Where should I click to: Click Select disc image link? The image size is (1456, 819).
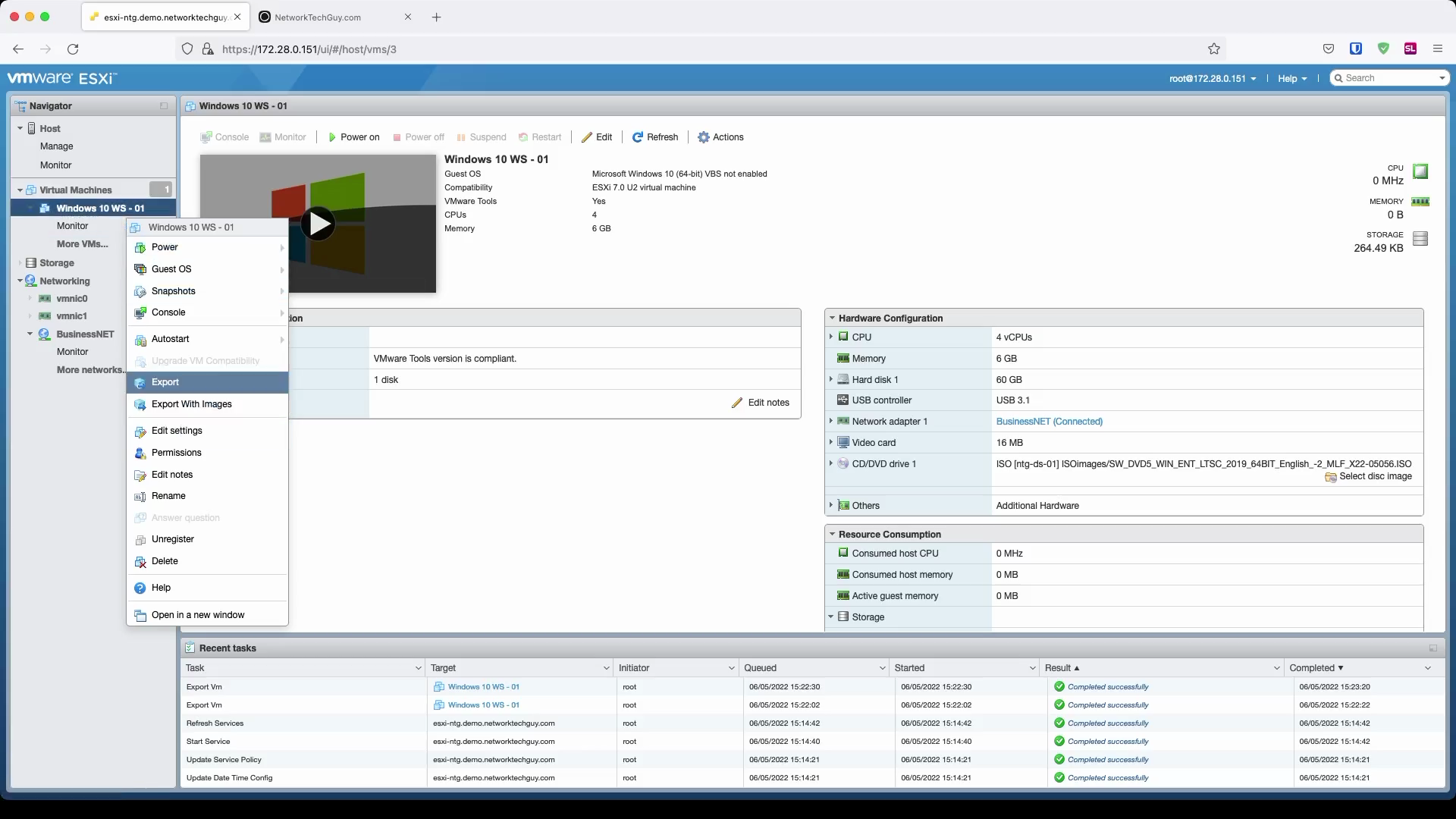click(x=1369, y=477)
